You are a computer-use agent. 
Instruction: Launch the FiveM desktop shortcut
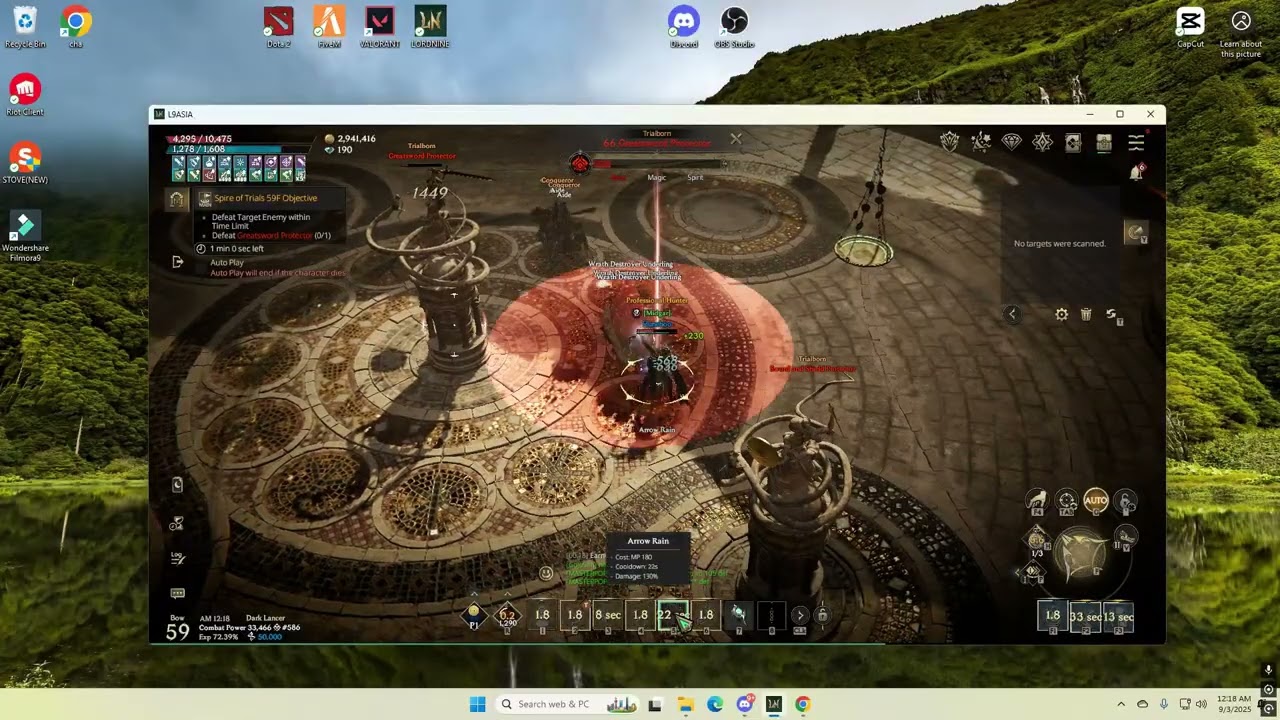[329, 26]
